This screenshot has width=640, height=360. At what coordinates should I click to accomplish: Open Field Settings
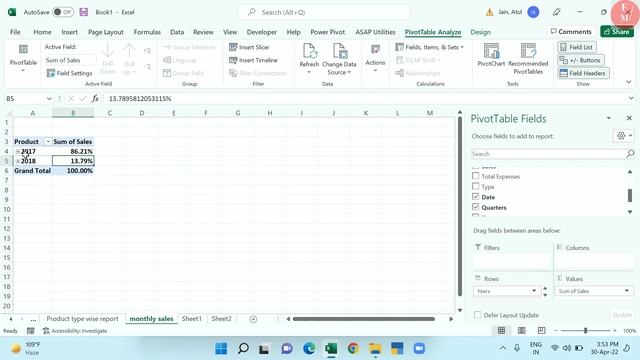tap(69, 73)
